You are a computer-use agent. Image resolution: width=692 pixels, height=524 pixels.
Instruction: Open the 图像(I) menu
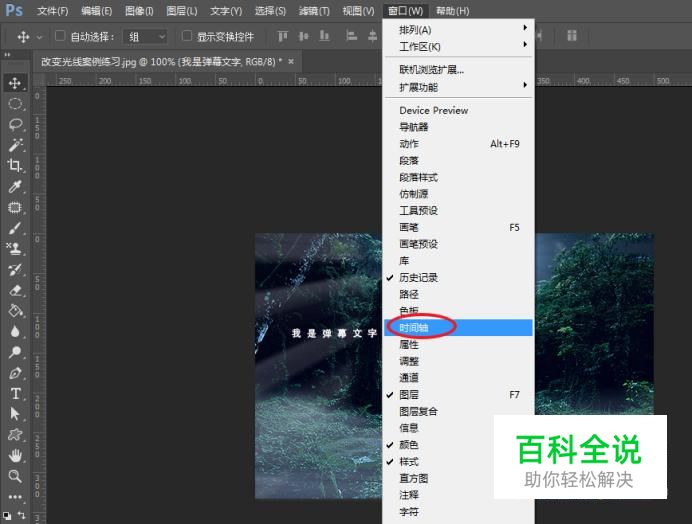click(139, 11)
